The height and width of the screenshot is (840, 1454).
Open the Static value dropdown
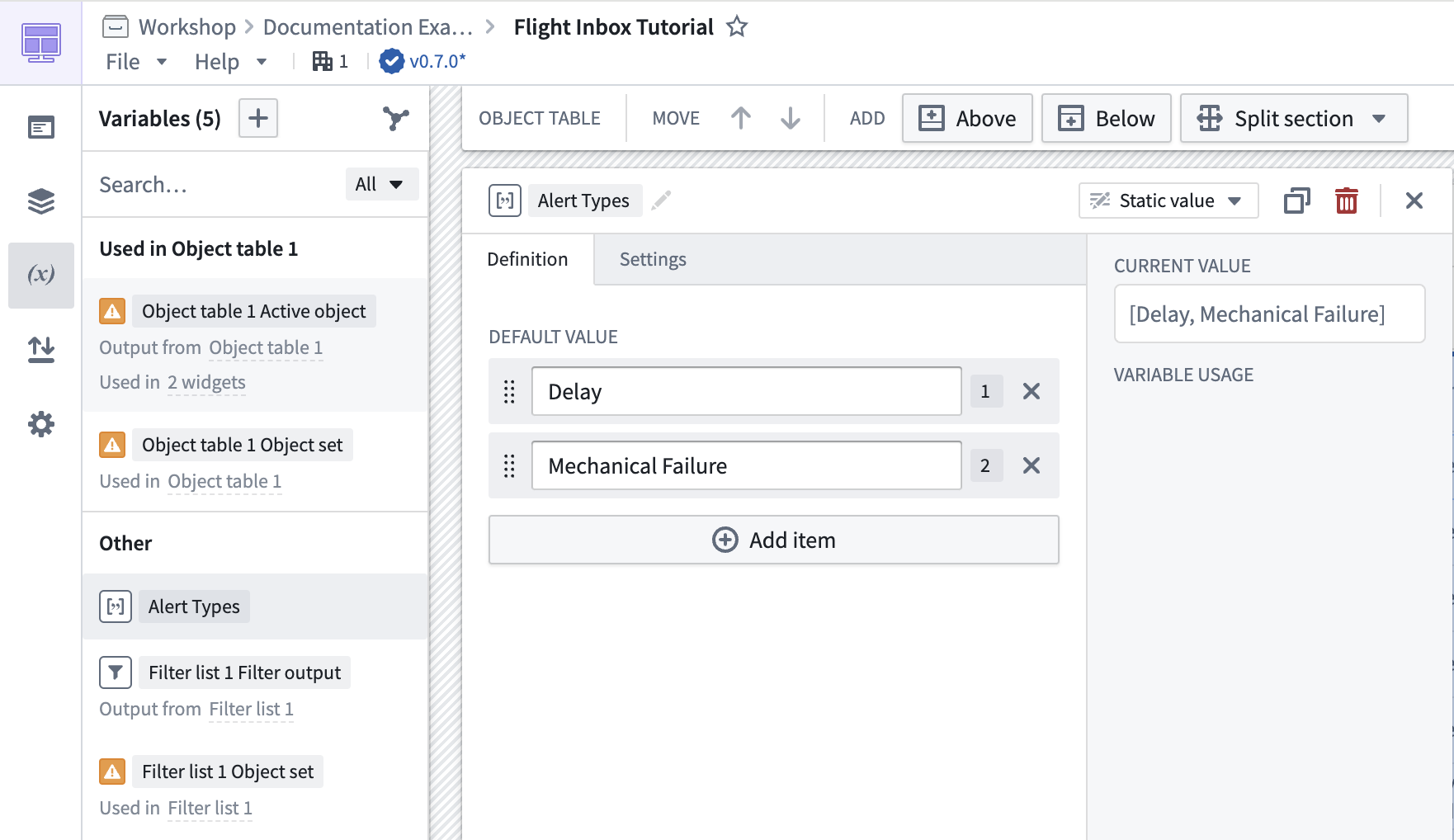(1168, 201)
